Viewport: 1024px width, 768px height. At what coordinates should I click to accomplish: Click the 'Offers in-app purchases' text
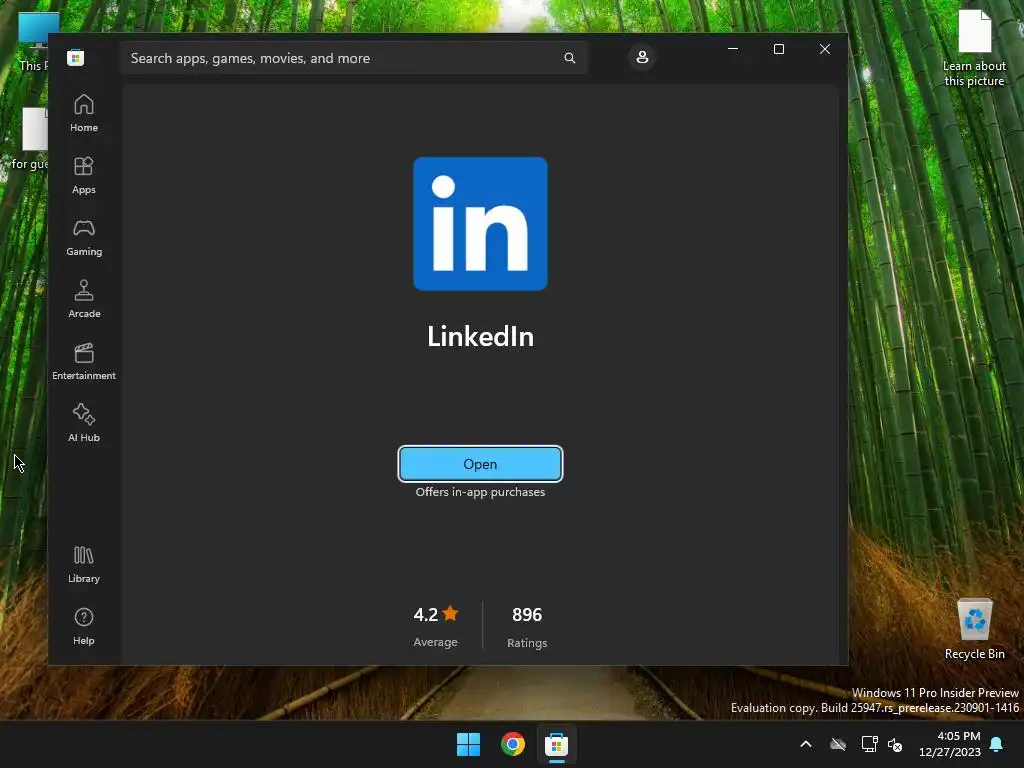pyautogui.click(x=480, y=492)
